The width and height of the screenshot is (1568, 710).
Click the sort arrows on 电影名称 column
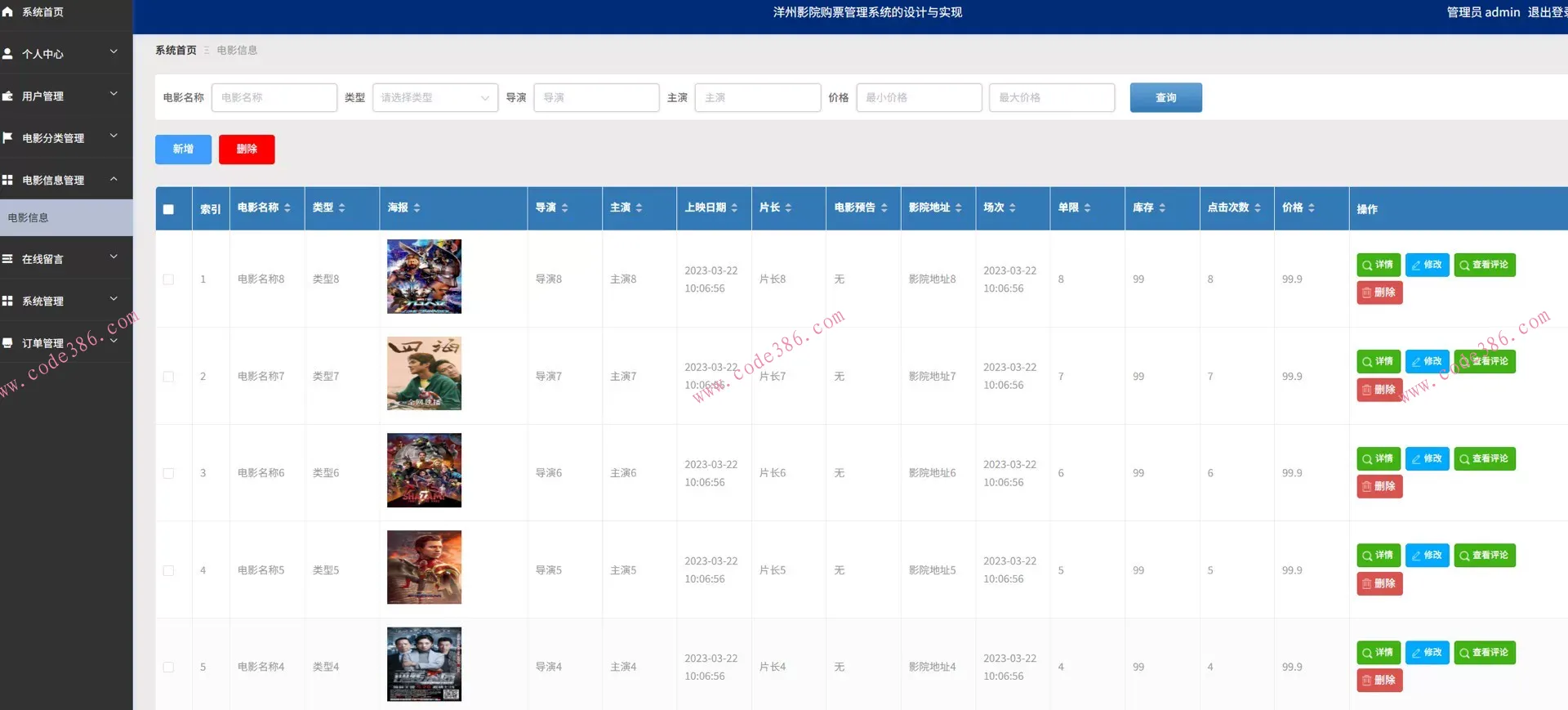click(287, 208)
